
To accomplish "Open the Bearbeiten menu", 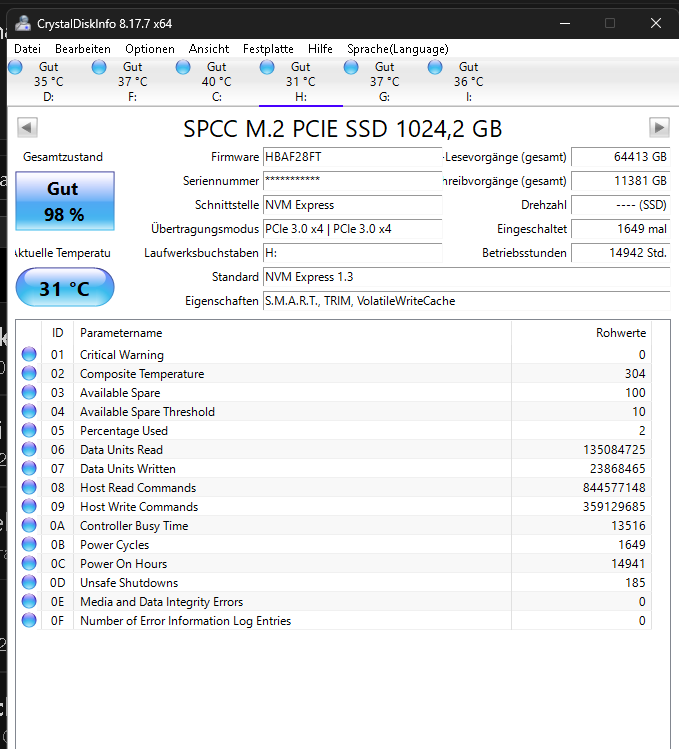I will [83, 49].
